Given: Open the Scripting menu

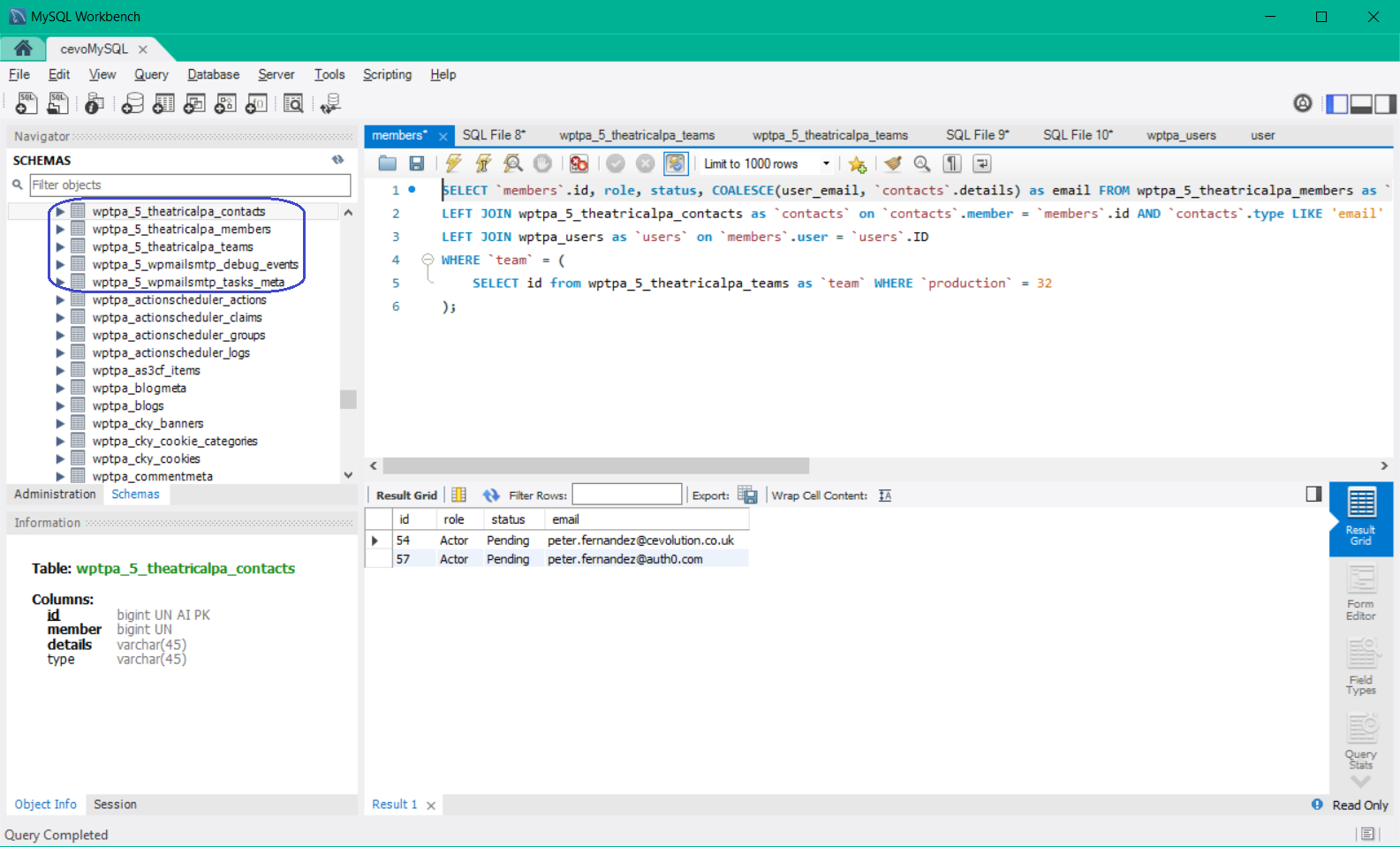Looking at the screenshot, I should tap(387, 74).
